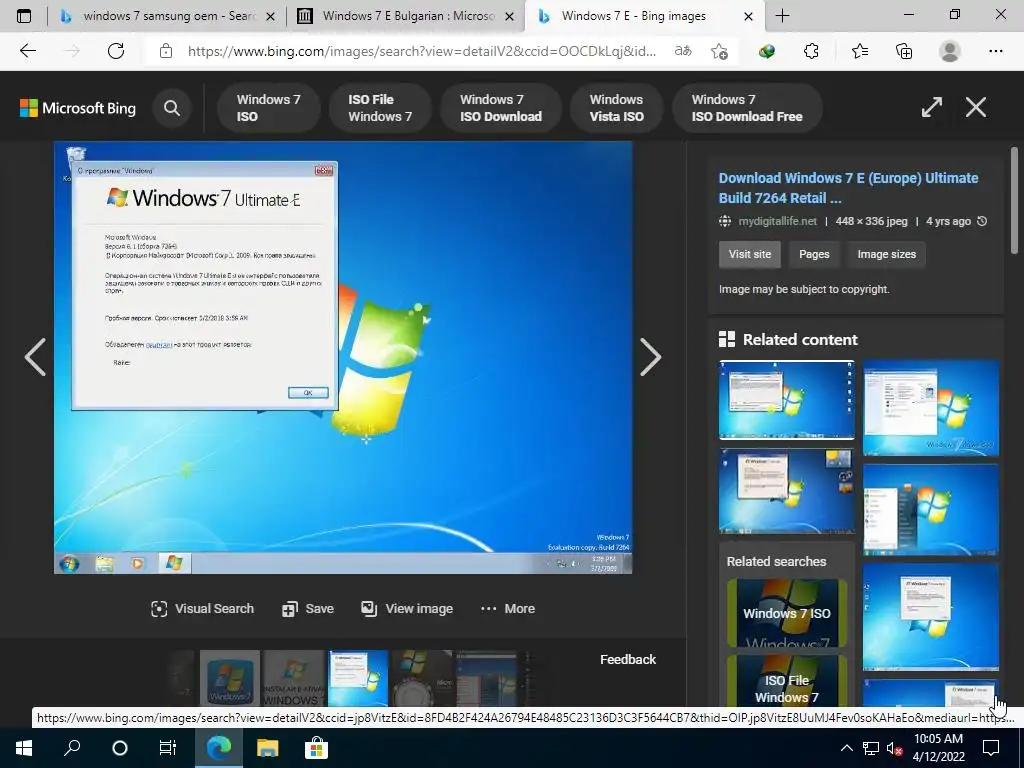This screenshot has width=1024, height=768.
Task: Reload the page with Refresh icon
Action: click(x=116, y=51)
